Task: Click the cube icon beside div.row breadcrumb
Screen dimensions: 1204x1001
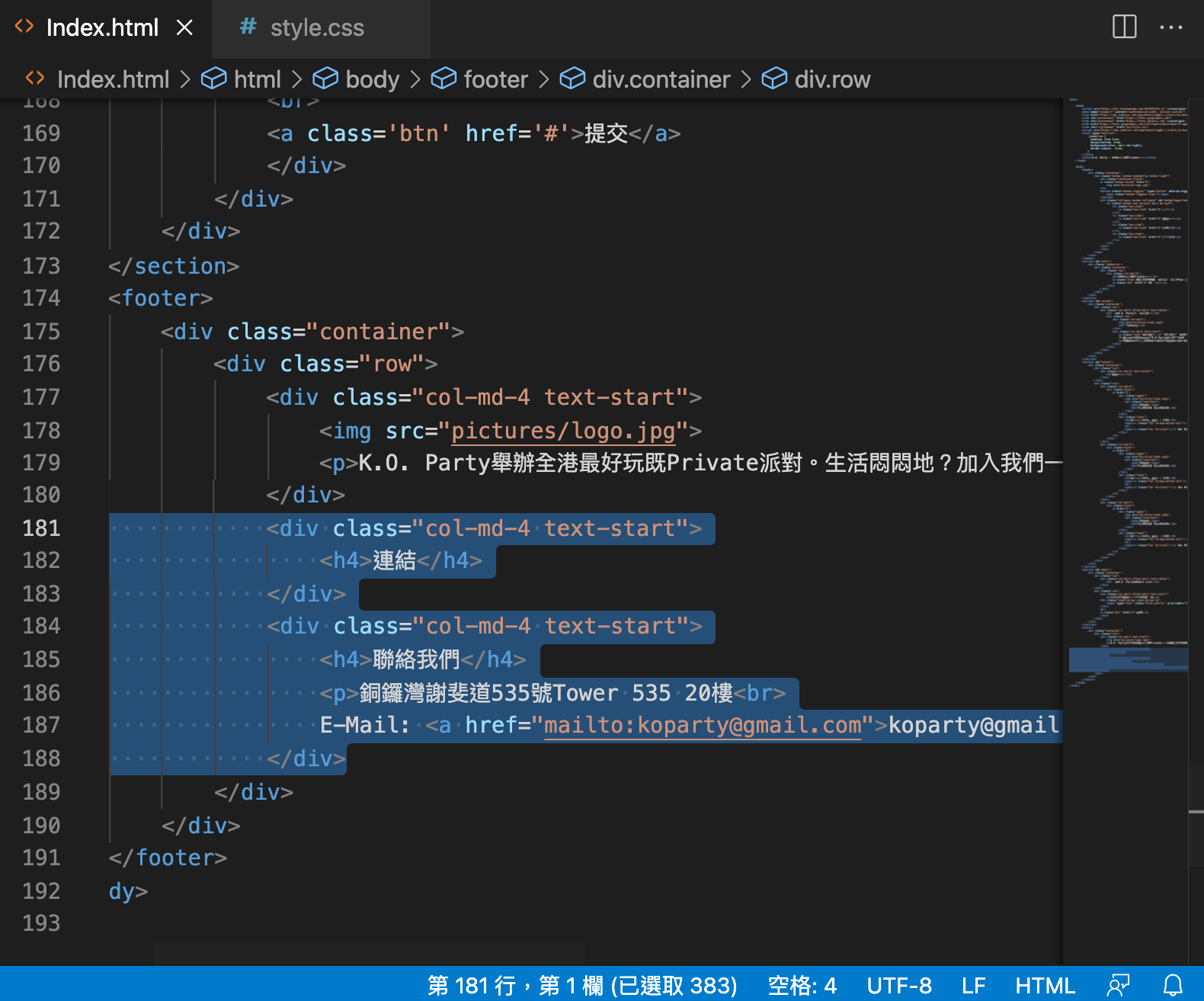Action: tap(774, 79)
